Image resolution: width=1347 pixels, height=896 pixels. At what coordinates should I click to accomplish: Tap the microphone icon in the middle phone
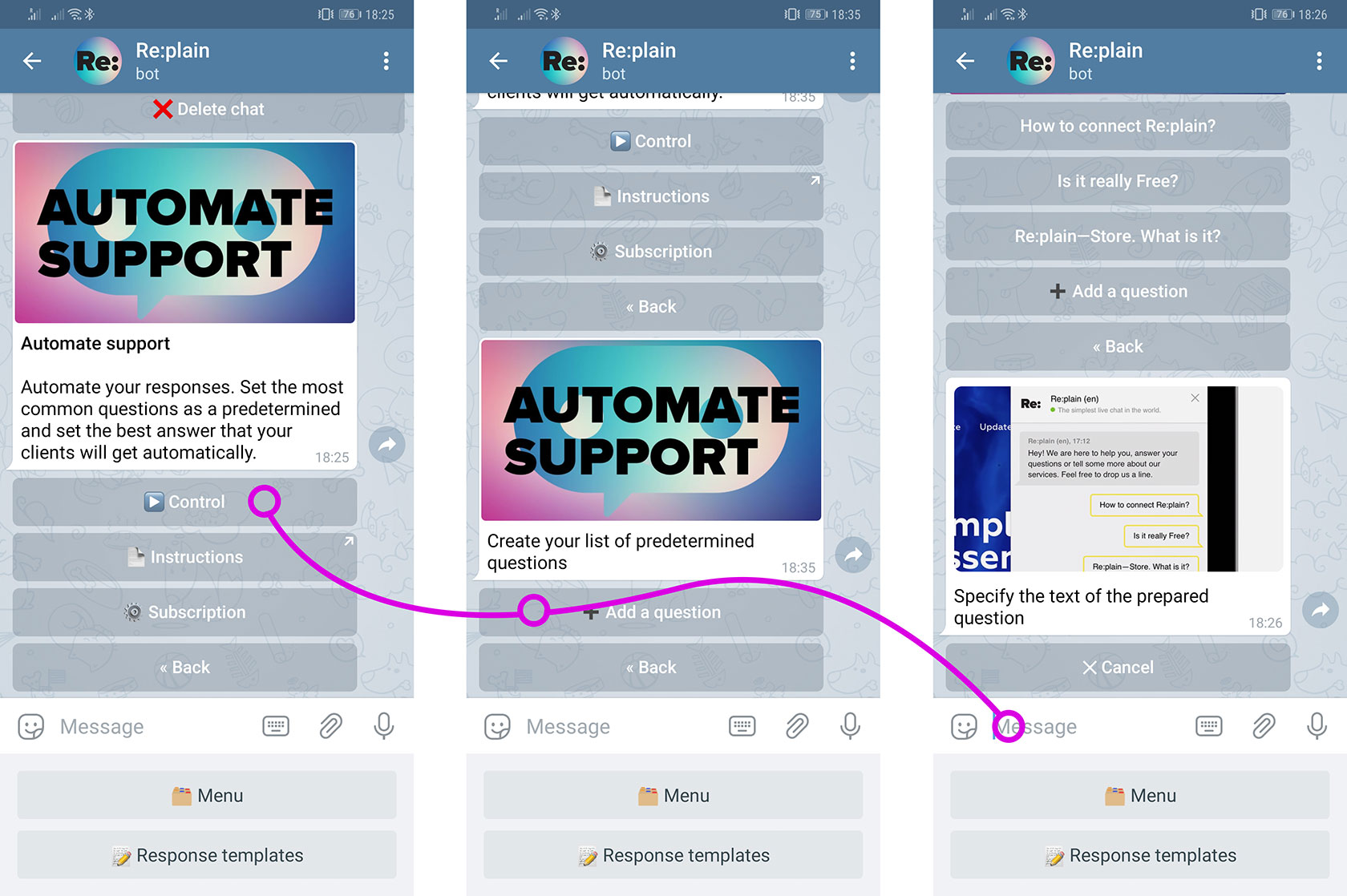click(851, 726)
